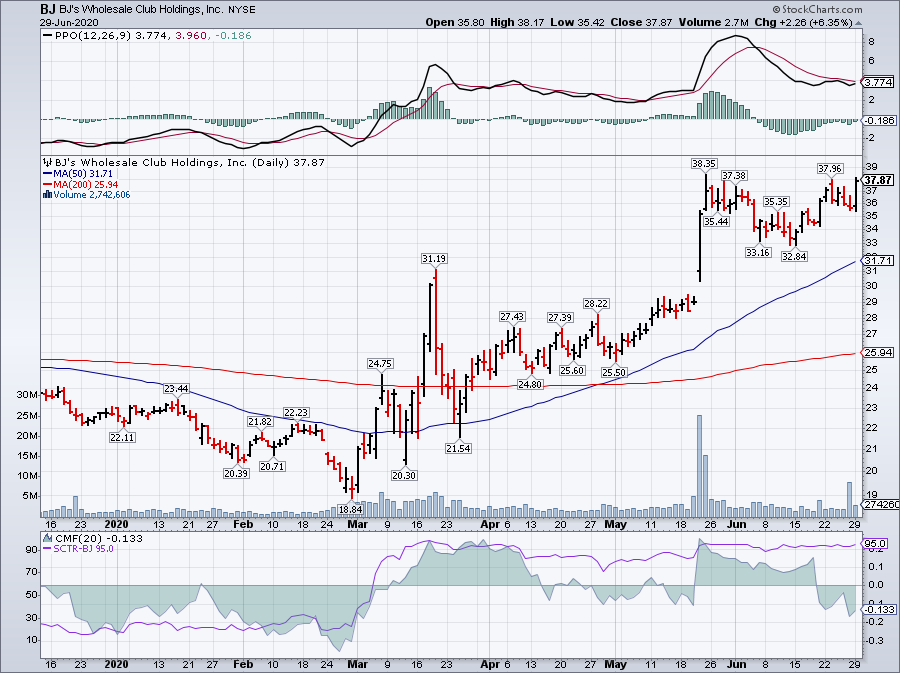The image size is (900, 673).
Task: Click the 18.84 March low annotation
Action: point(350,509)
